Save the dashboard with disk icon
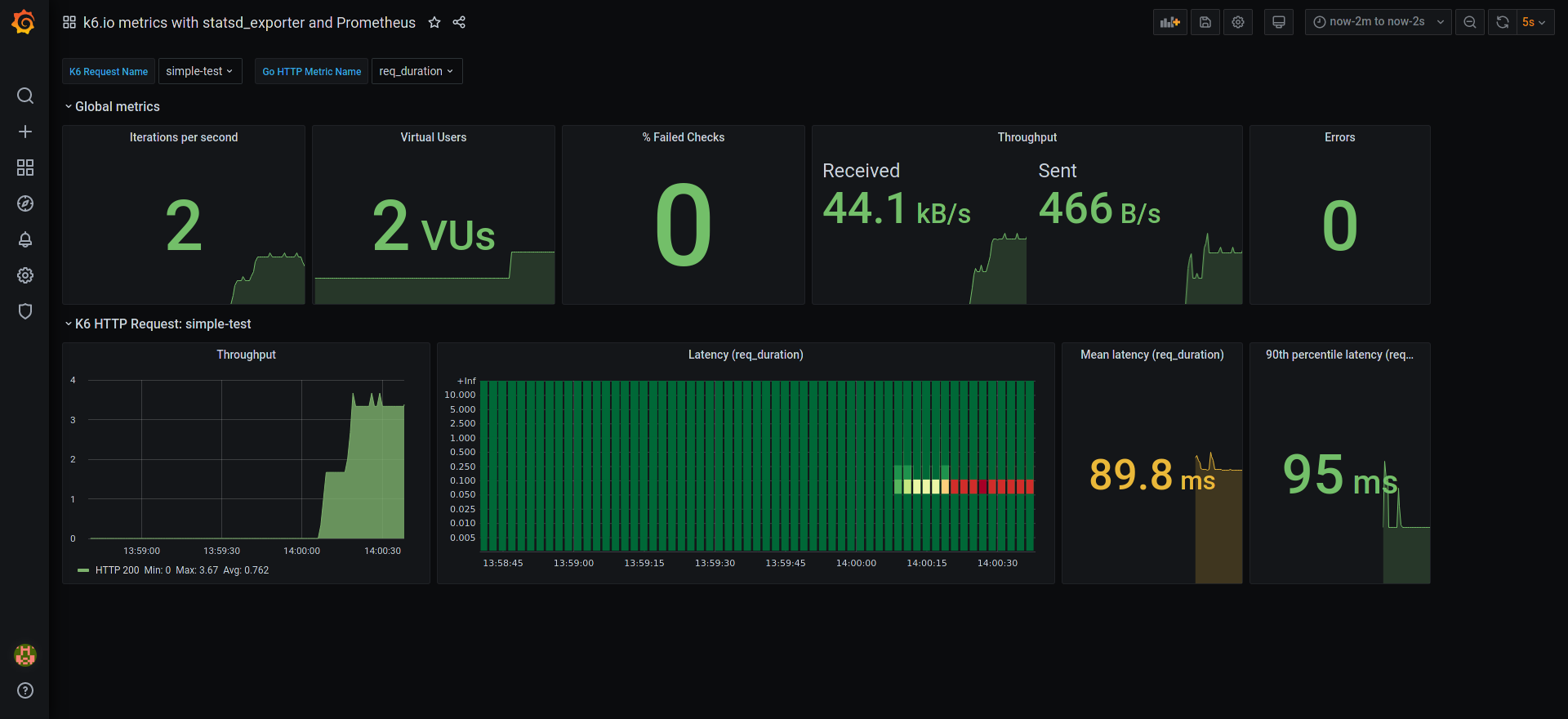1568x719 pixels. (1205, 22)
